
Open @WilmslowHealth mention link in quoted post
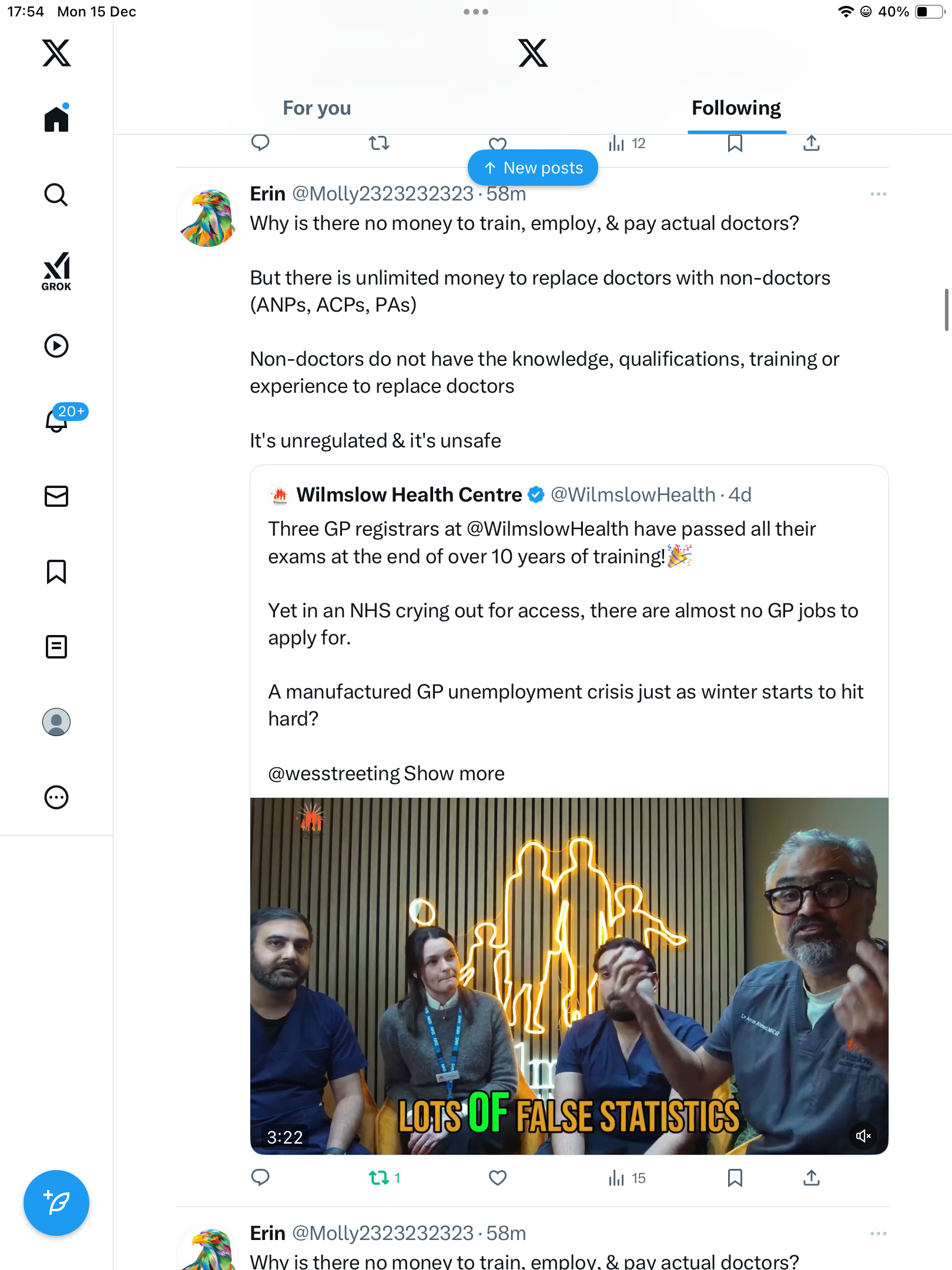[547, 529]
